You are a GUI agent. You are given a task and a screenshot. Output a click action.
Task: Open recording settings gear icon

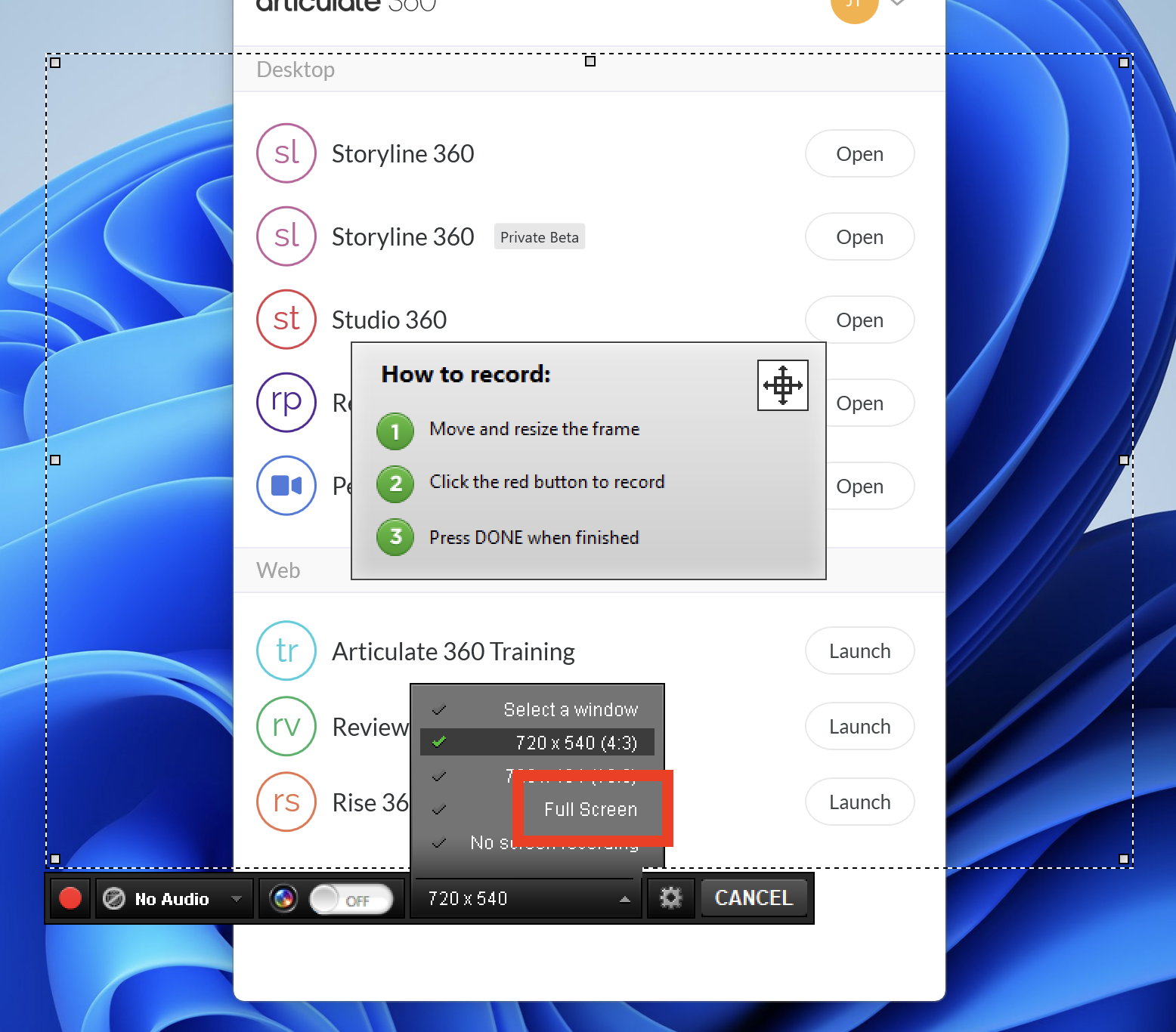click(670, 898)
